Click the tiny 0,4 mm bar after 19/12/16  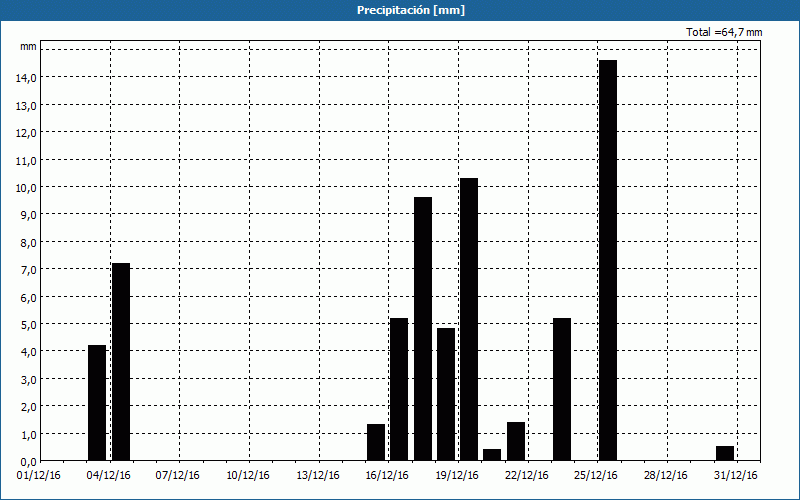[x=492, y=455]
